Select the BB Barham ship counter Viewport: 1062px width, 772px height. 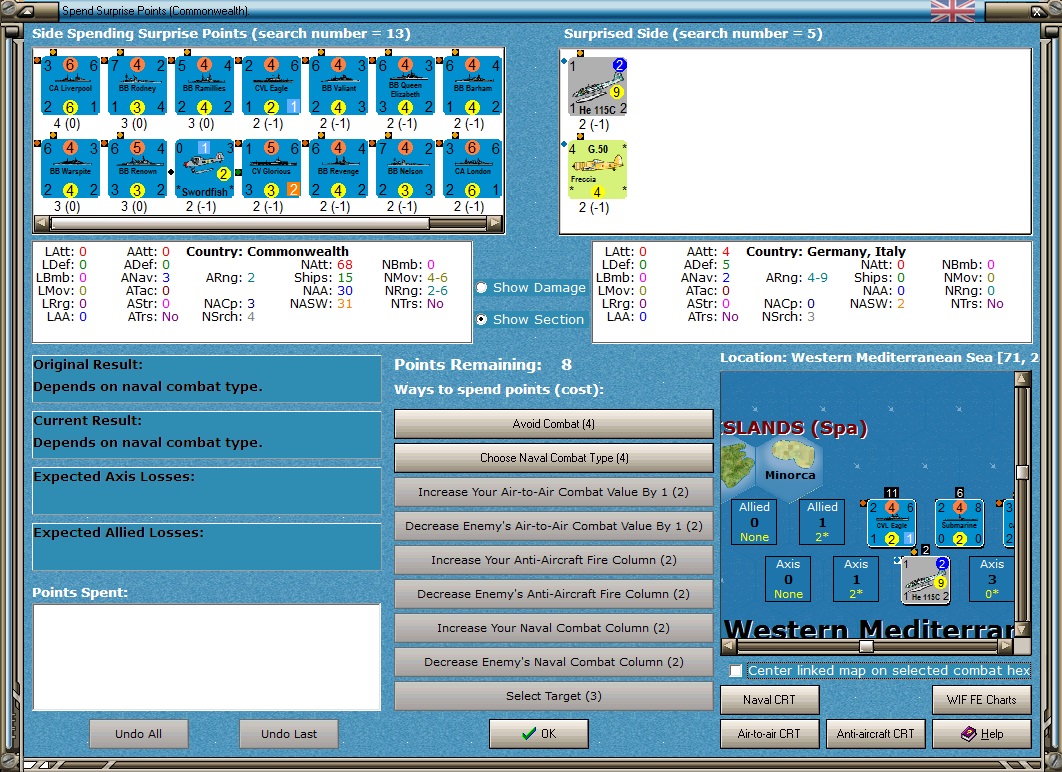click(x=473, y=86)
